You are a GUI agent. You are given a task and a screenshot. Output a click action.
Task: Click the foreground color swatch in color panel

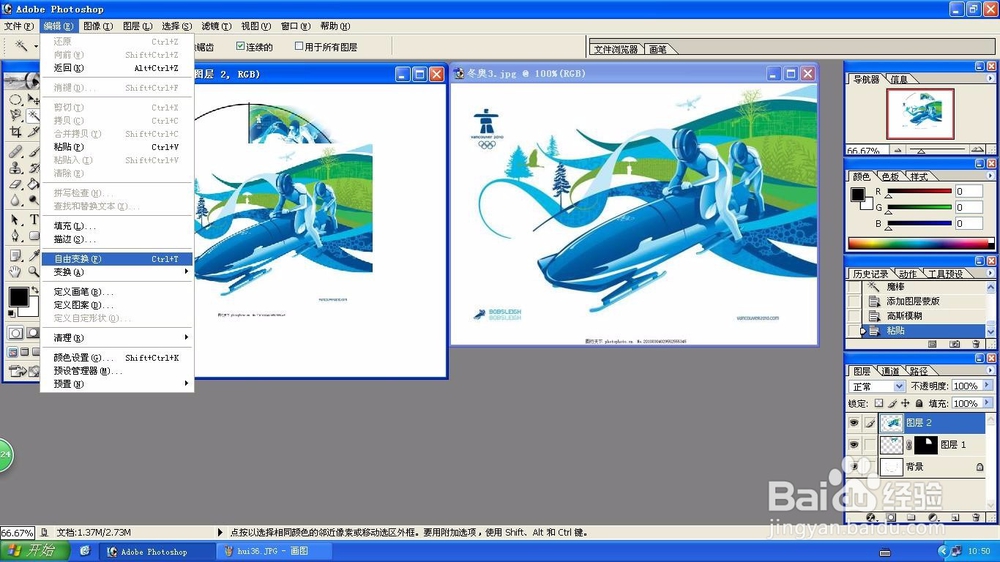pos(858,195)
